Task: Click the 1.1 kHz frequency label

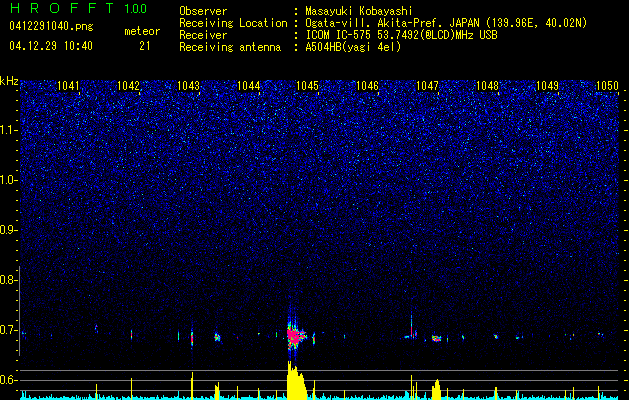Action: pos(8,130)
